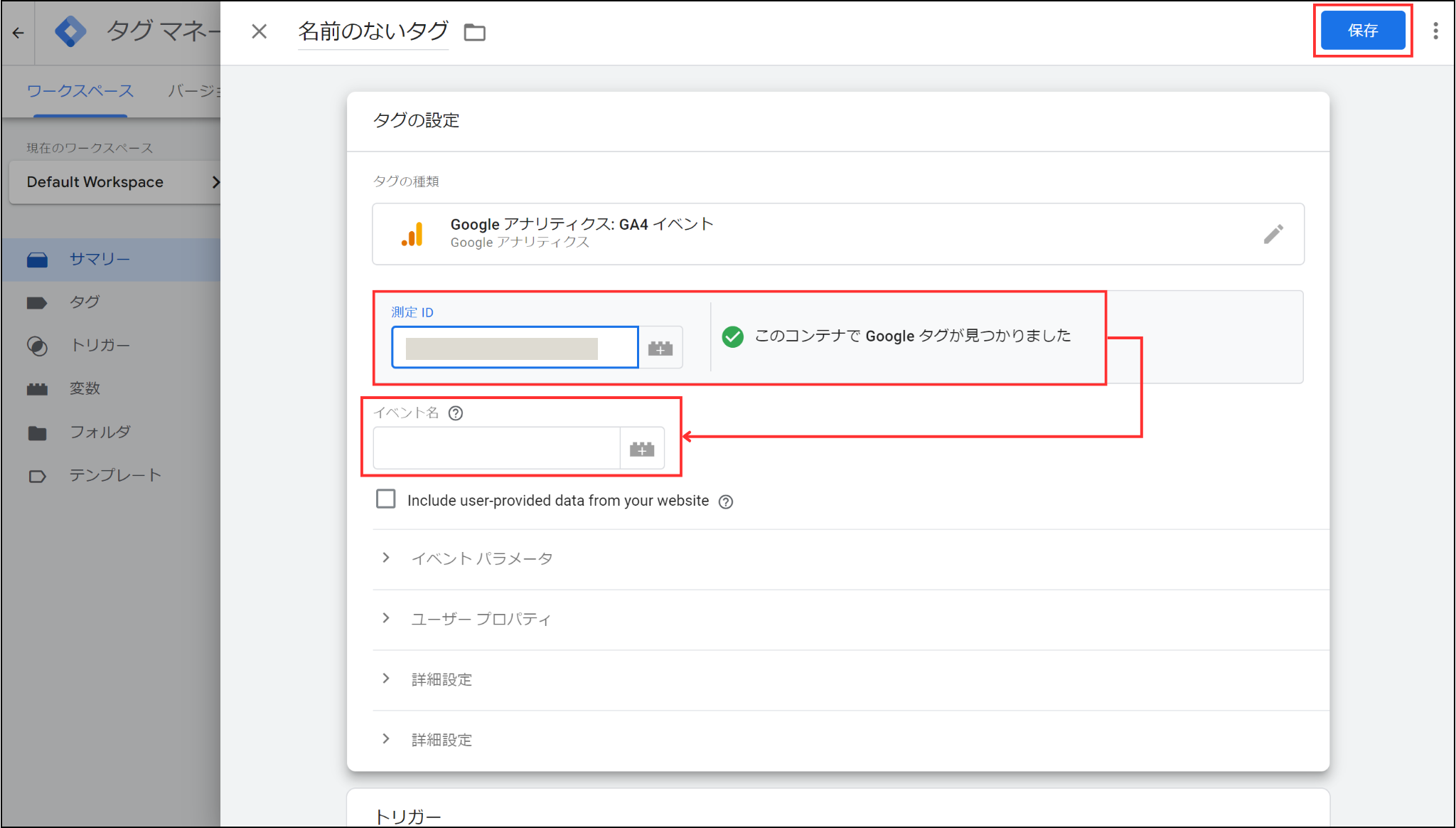This screenshot has height=828, width=1456.
Task: Close the tag editor with the X
Action: (259, 31)
